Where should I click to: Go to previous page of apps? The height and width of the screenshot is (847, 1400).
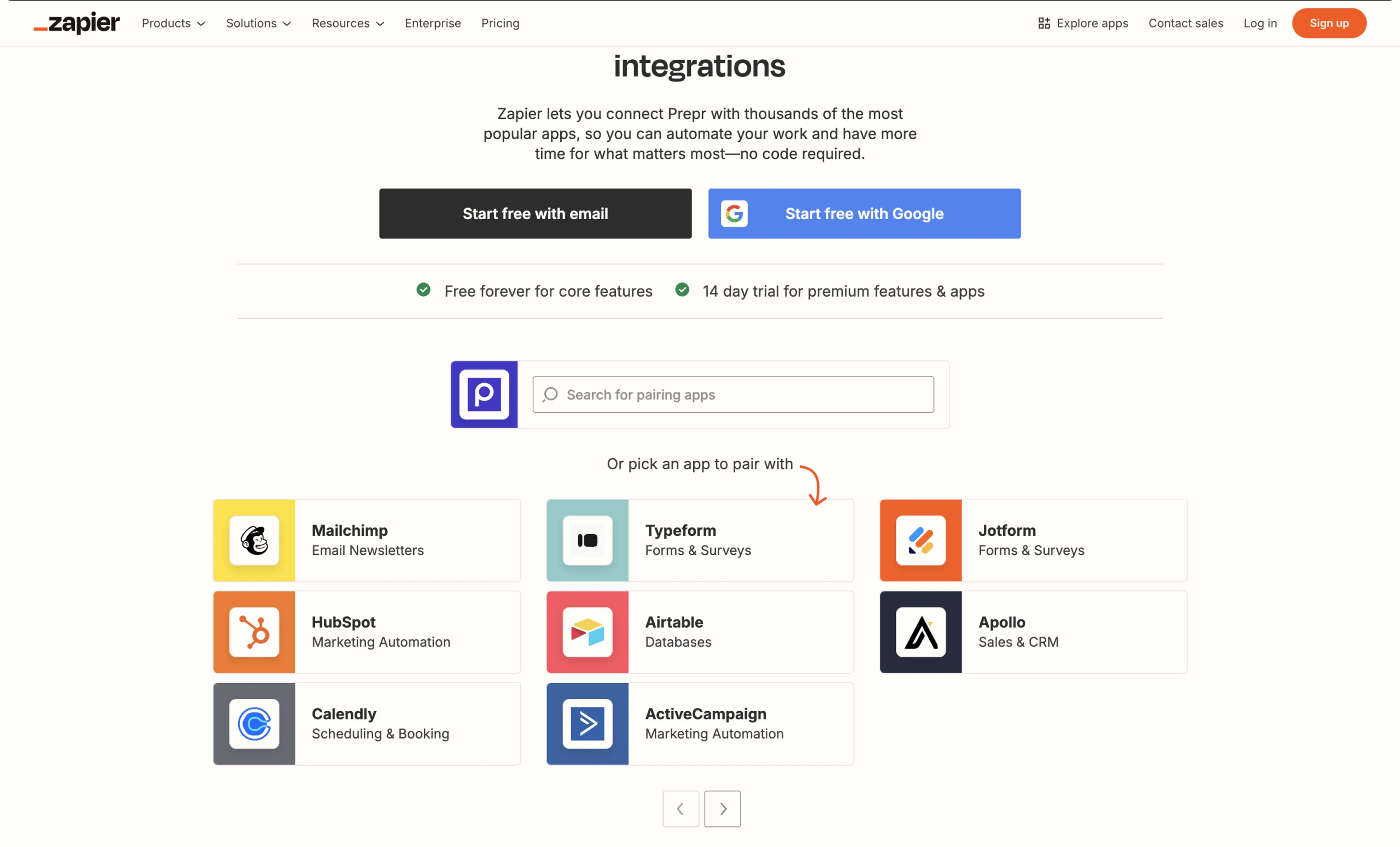pyautogui.click(x=681, y=809)
